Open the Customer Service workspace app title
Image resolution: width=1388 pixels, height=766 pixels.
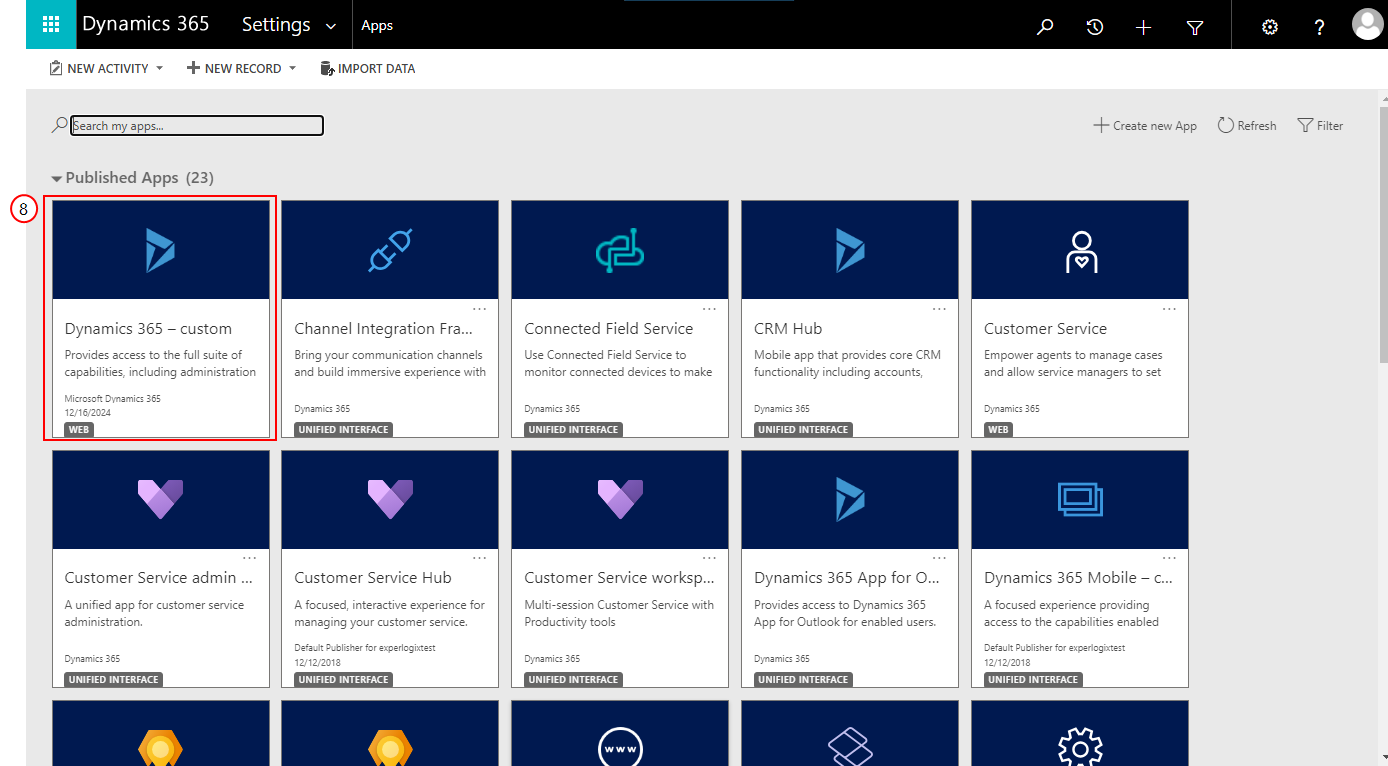click(620, 578)
